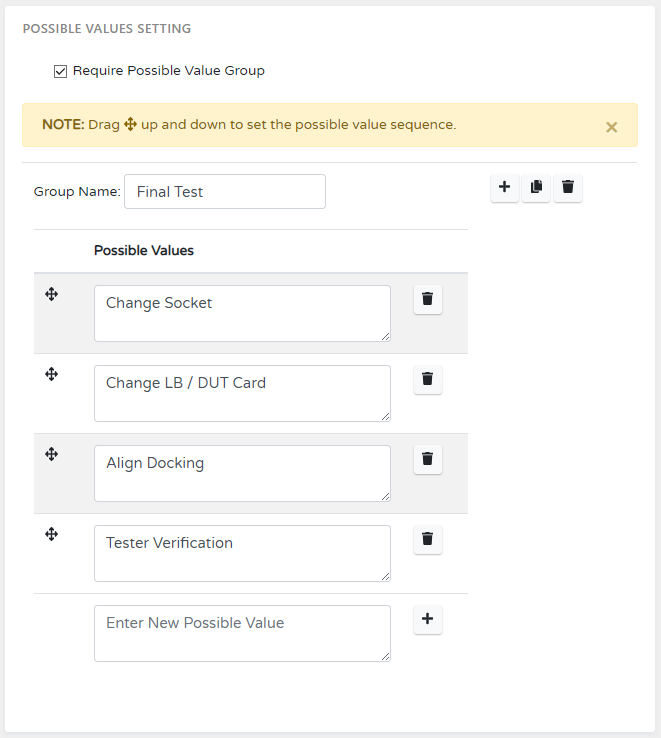The image size is (661, 738).
Task: Remove the Align Docking value
Action: [428, 459]
